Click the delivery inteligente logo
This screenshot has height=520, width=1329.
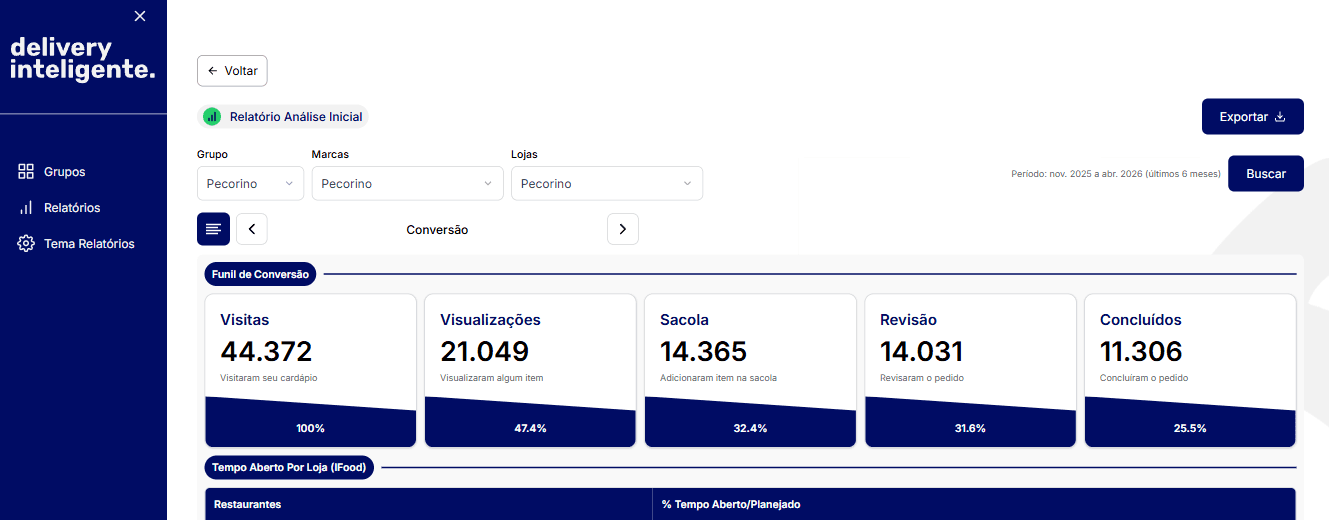(x=83, y=59)
